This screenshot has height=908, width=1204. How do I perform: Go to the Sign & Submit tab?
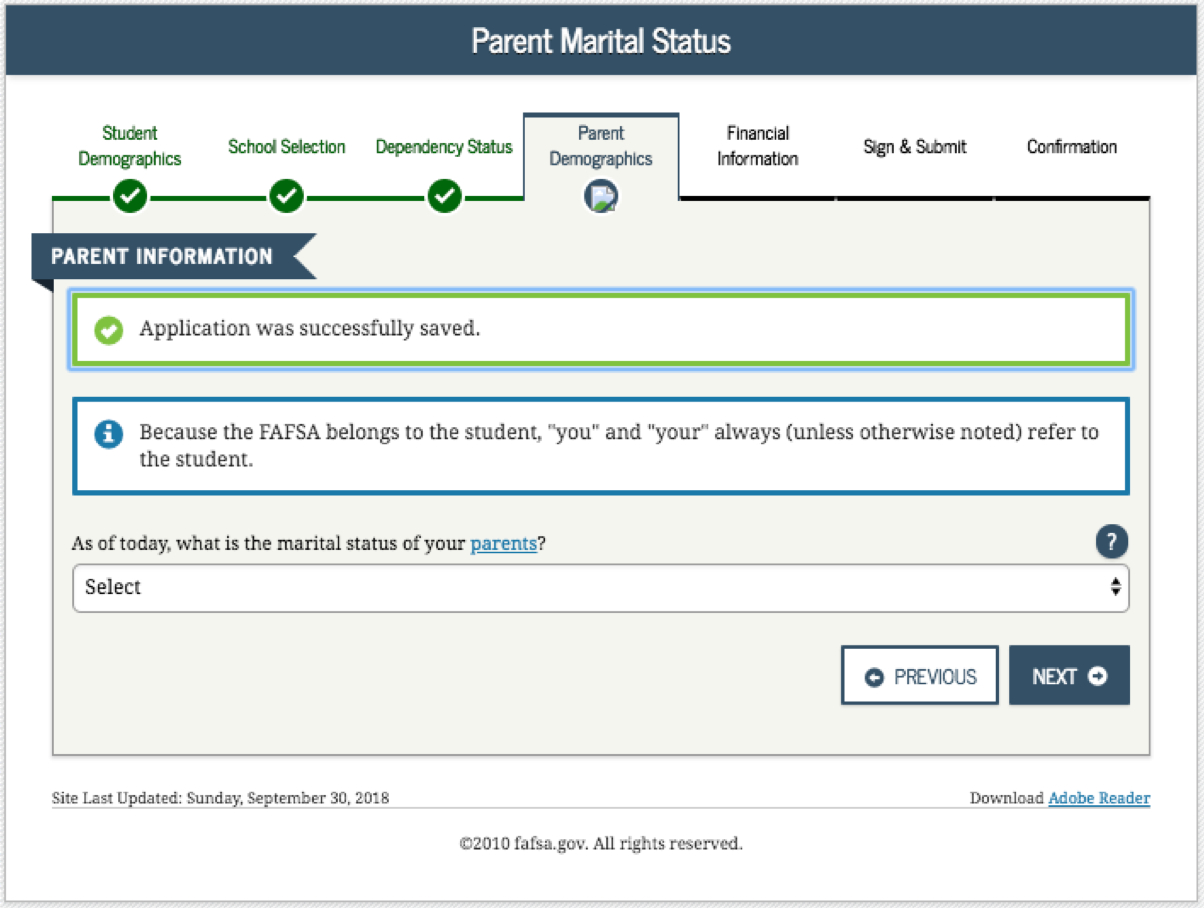[x=915, y=147]
